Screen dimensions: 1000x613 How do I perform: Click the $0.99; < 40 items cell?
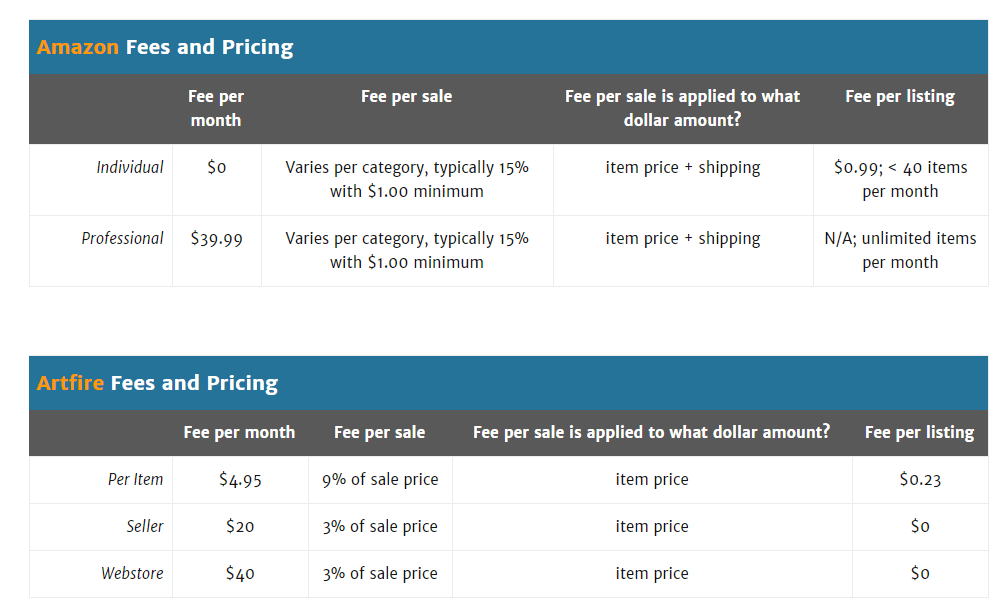900,179
